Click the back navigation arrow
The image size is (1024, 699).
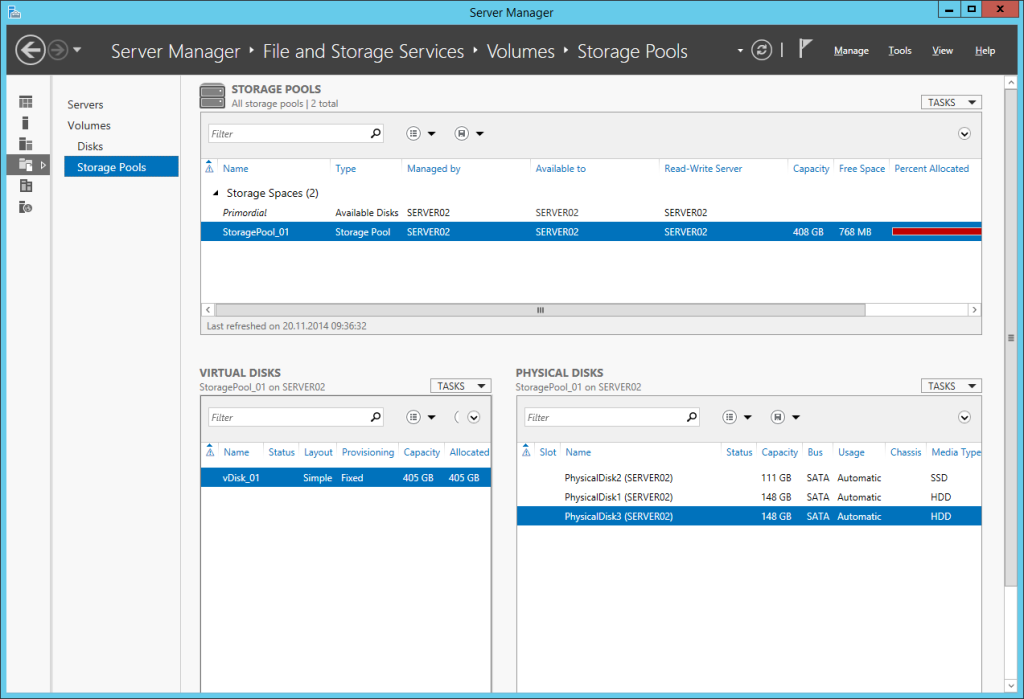click(x=30, y=49)
